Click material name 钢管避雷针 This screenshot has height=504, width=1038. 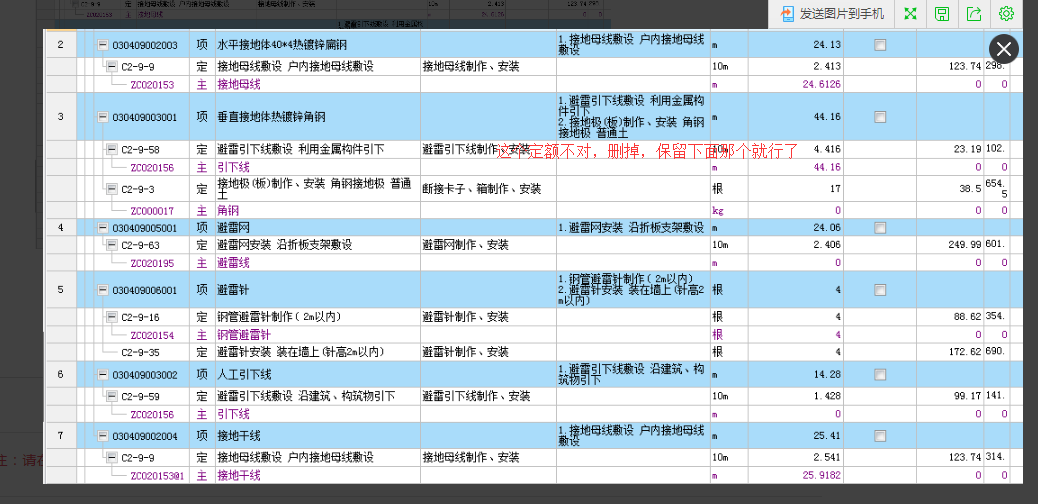244,335
